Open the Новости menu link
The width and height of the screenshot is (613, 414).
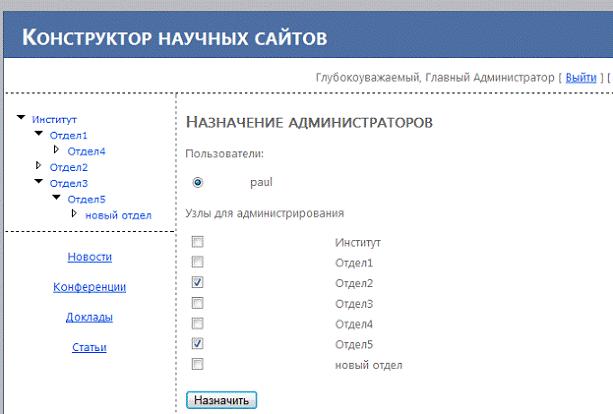click(x=89, y=257)
